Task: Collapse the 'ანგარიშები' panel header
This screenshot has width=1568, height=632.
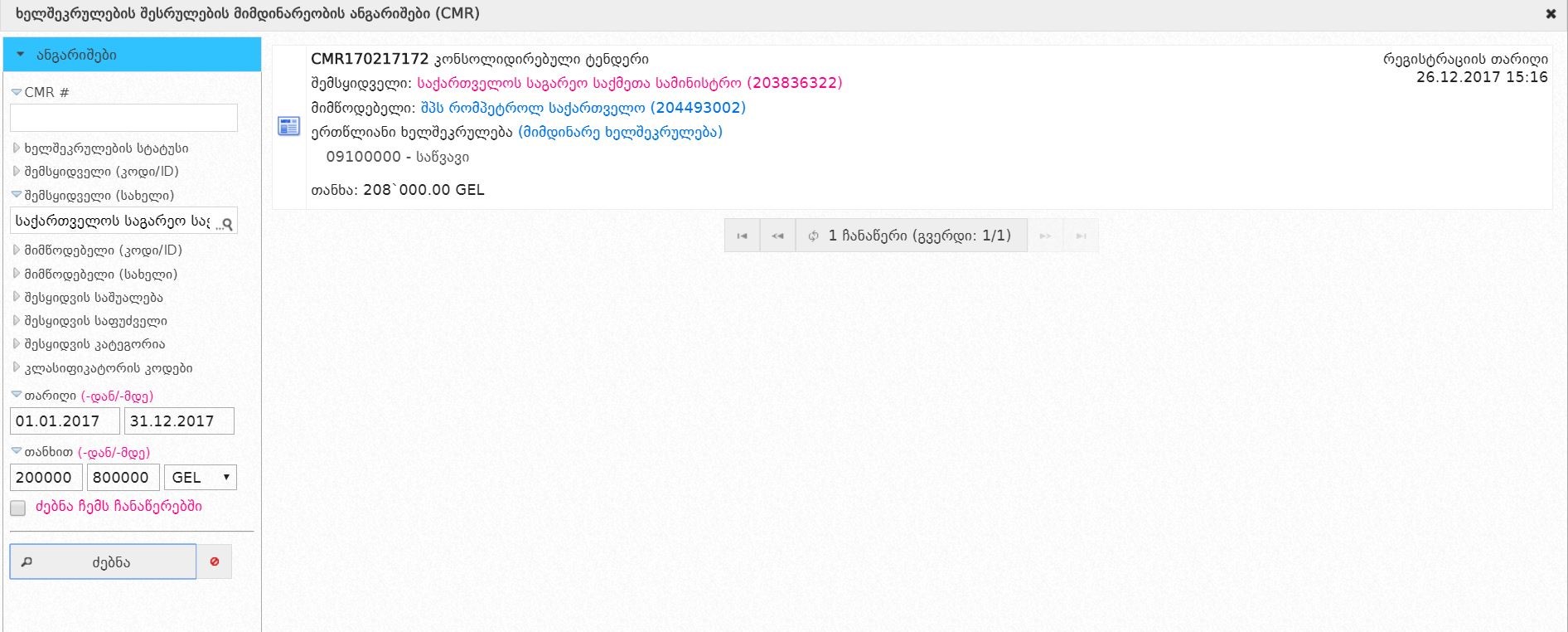Action: 132,55
